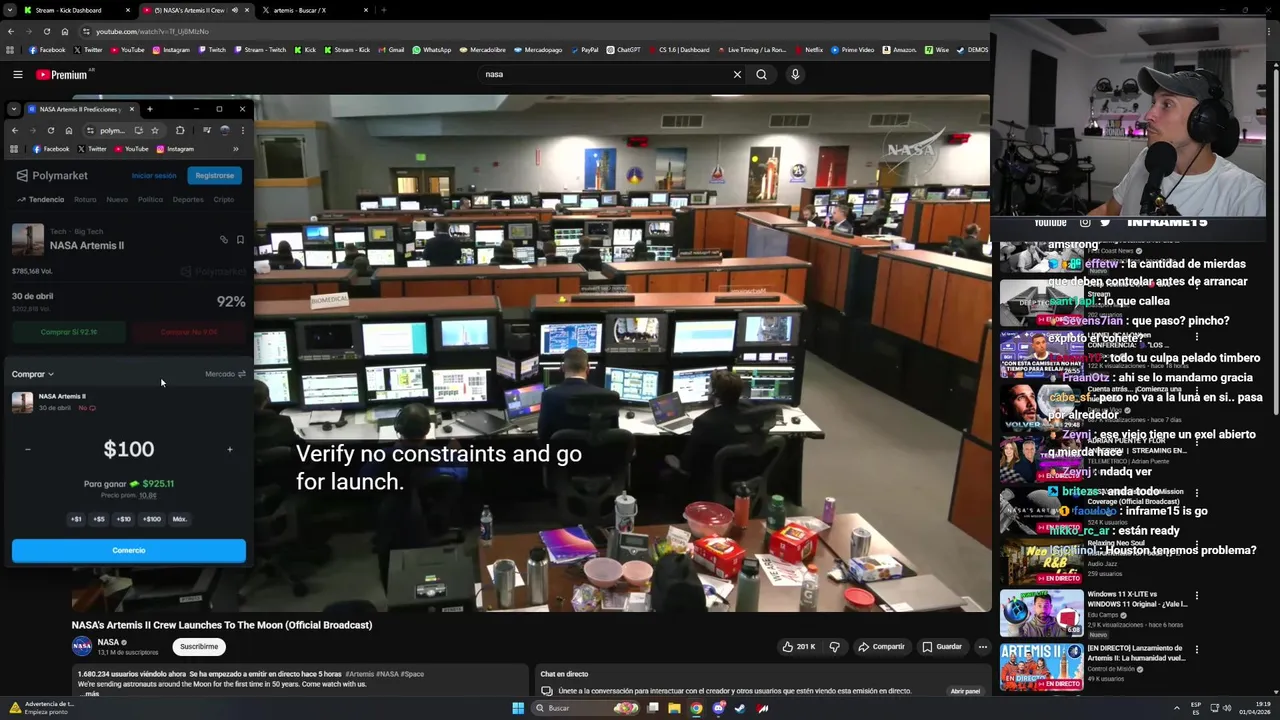Subscribe with the Suscribirme button

199,647
